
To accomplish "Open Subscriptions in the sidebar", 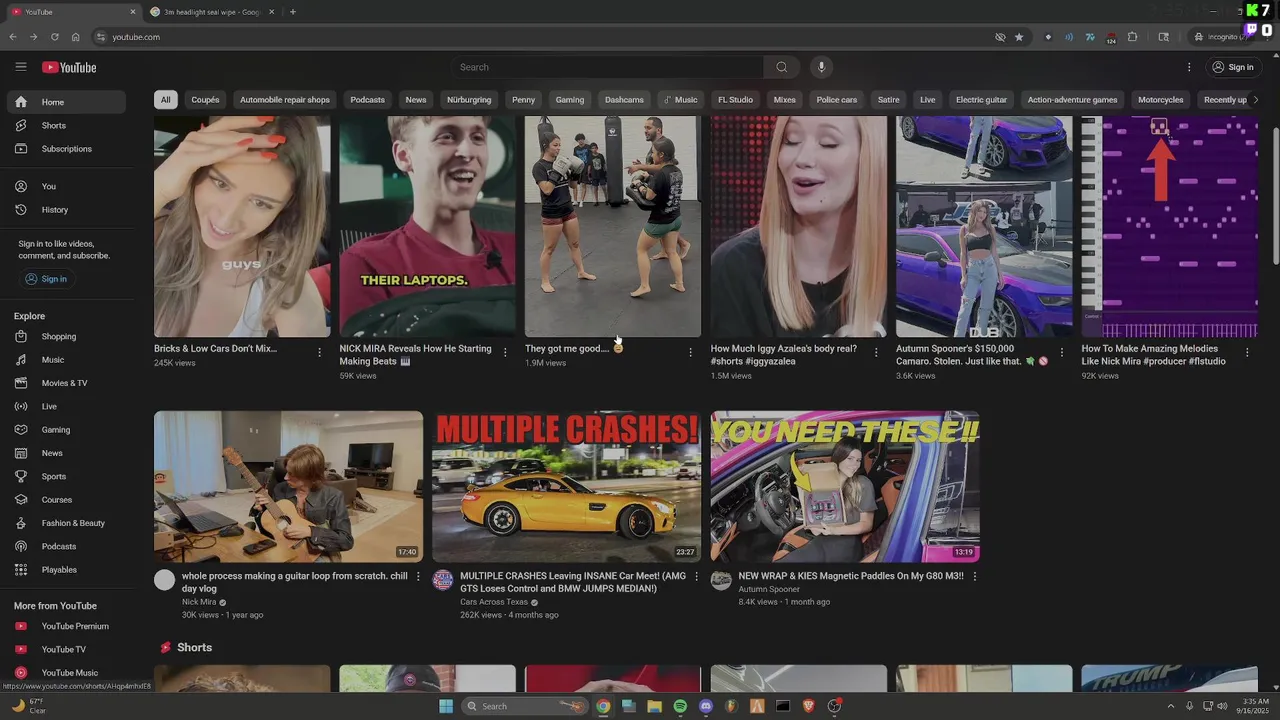I will 66,149.
